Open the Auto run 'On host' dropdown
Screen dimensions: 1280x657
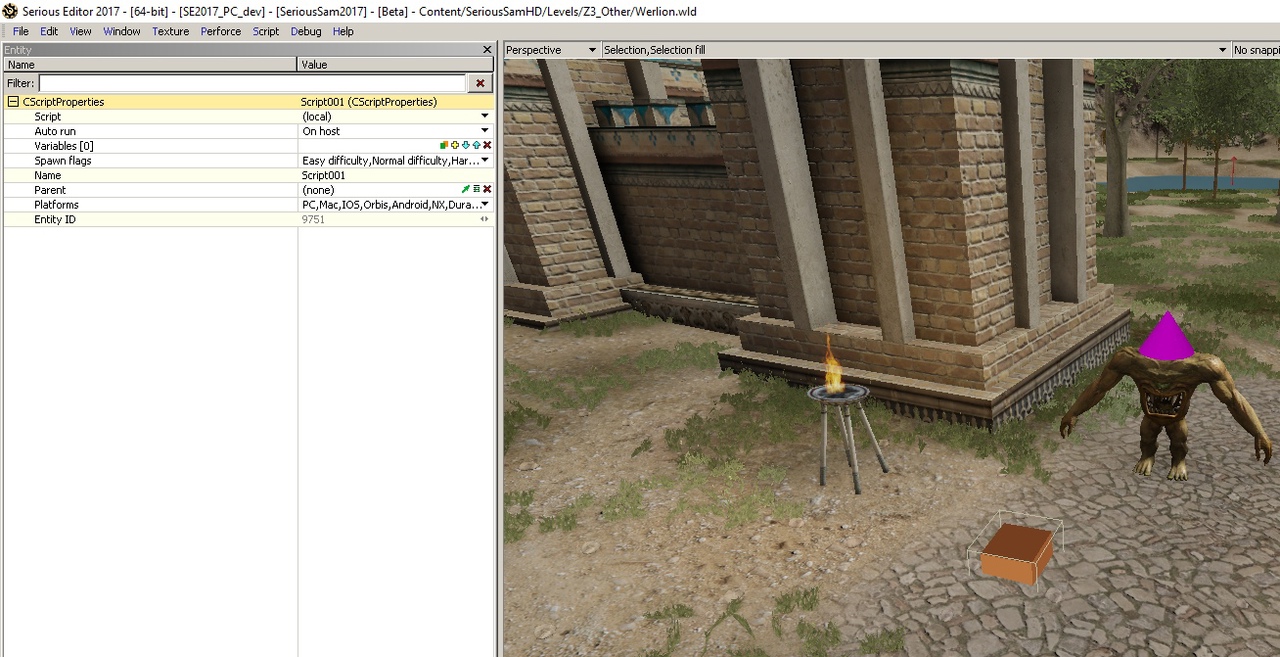pyautogui.click(x=485, y=131)
